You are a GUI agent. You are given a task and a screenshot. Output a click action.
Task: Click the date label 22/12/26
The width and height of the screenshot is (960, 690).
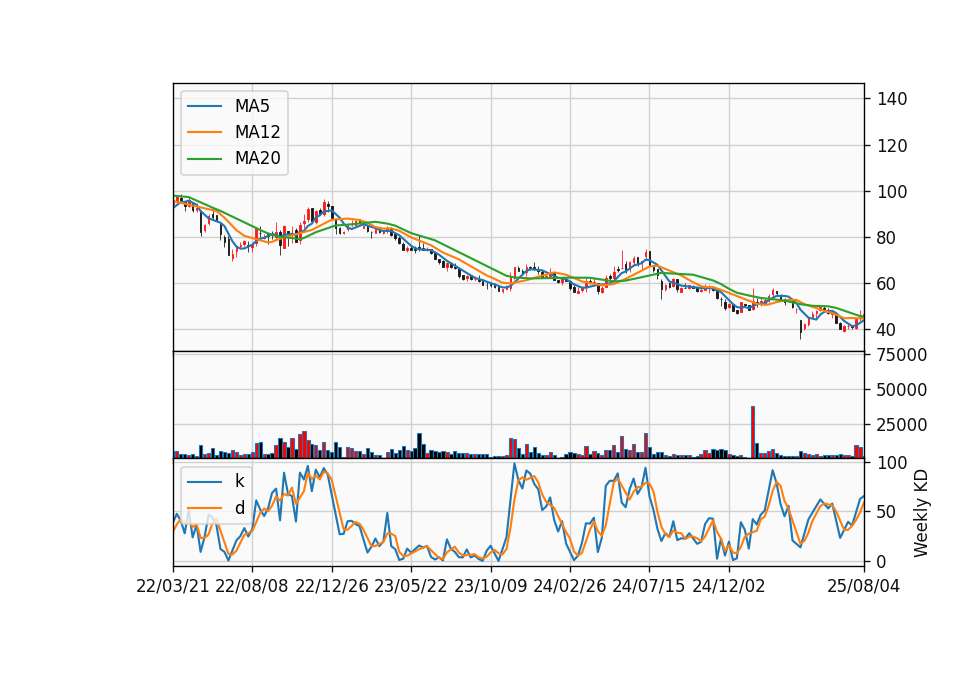tap(332, 586)
